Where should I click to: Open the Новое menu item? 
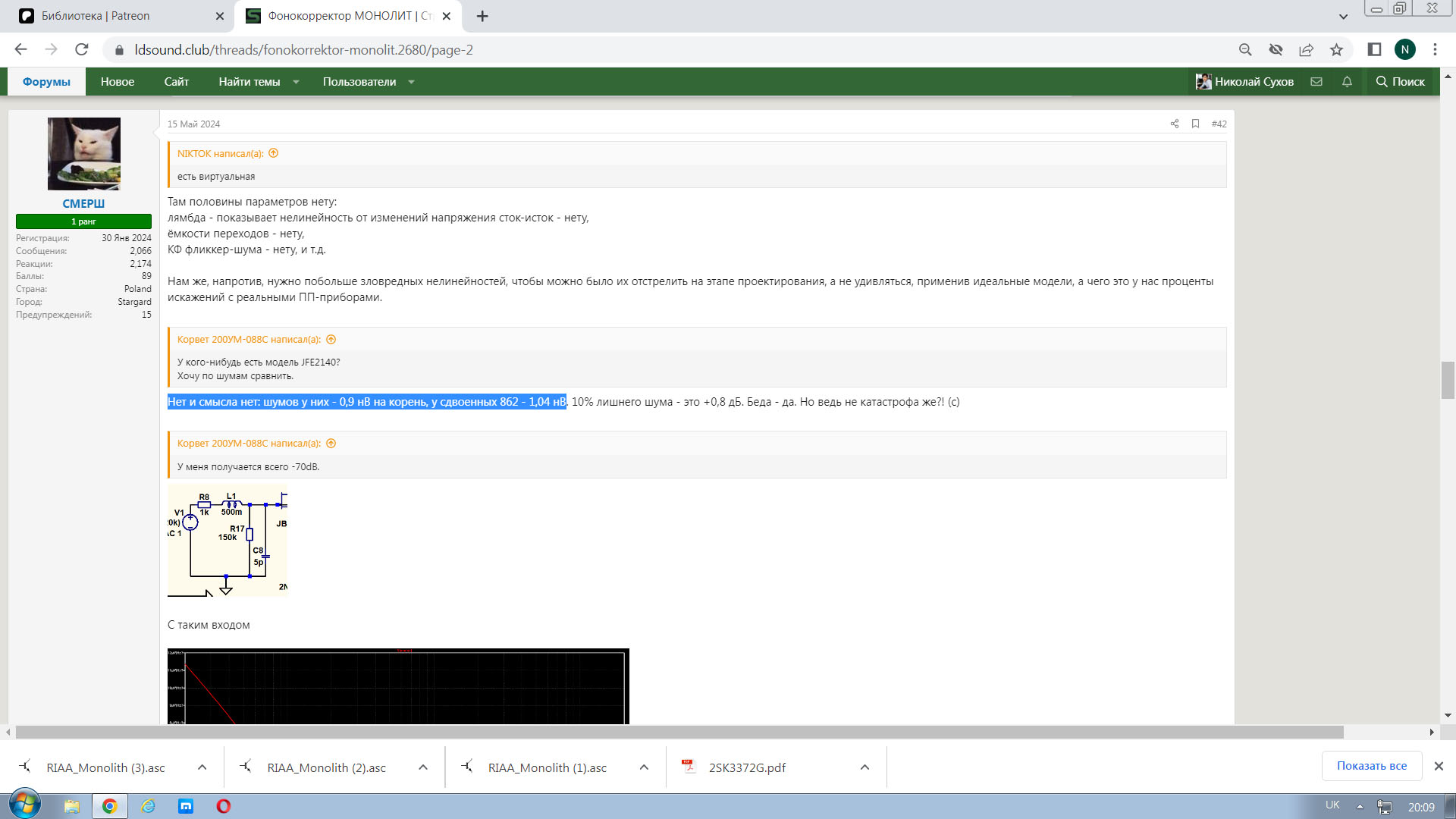coord(118,82)
